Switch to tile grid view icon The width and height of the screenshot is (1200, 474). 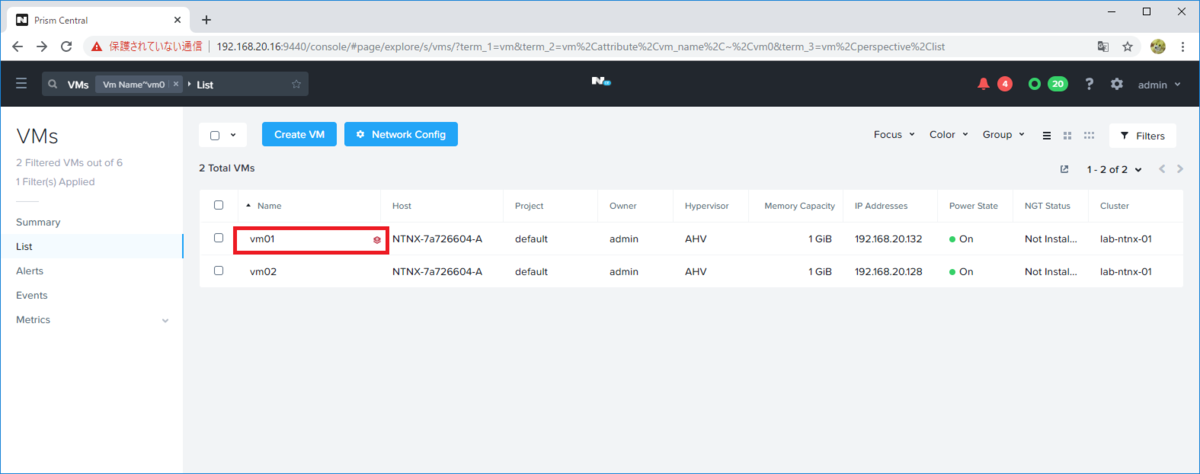(1068, 135)
